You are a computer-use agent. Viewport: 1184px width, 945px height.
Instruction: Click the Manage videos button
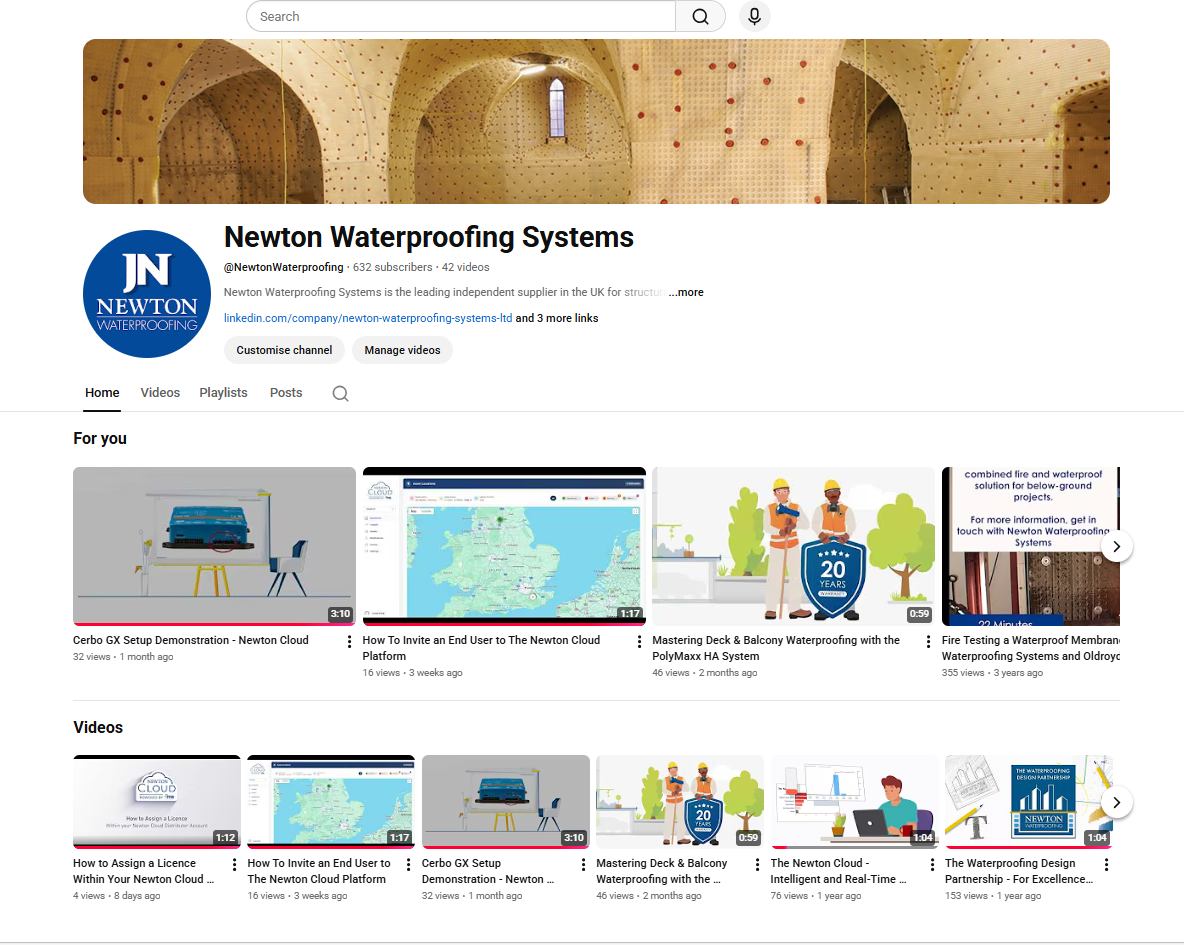coord(402,351)
